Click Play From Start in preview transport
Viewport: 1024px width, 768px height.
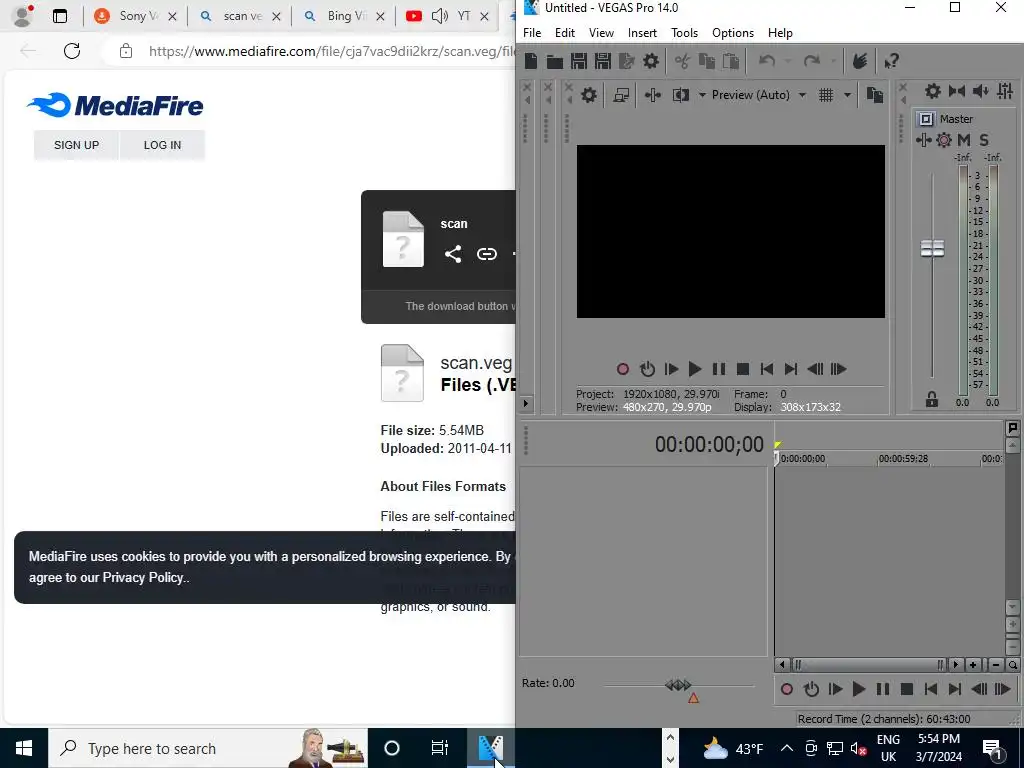(671, 370)
